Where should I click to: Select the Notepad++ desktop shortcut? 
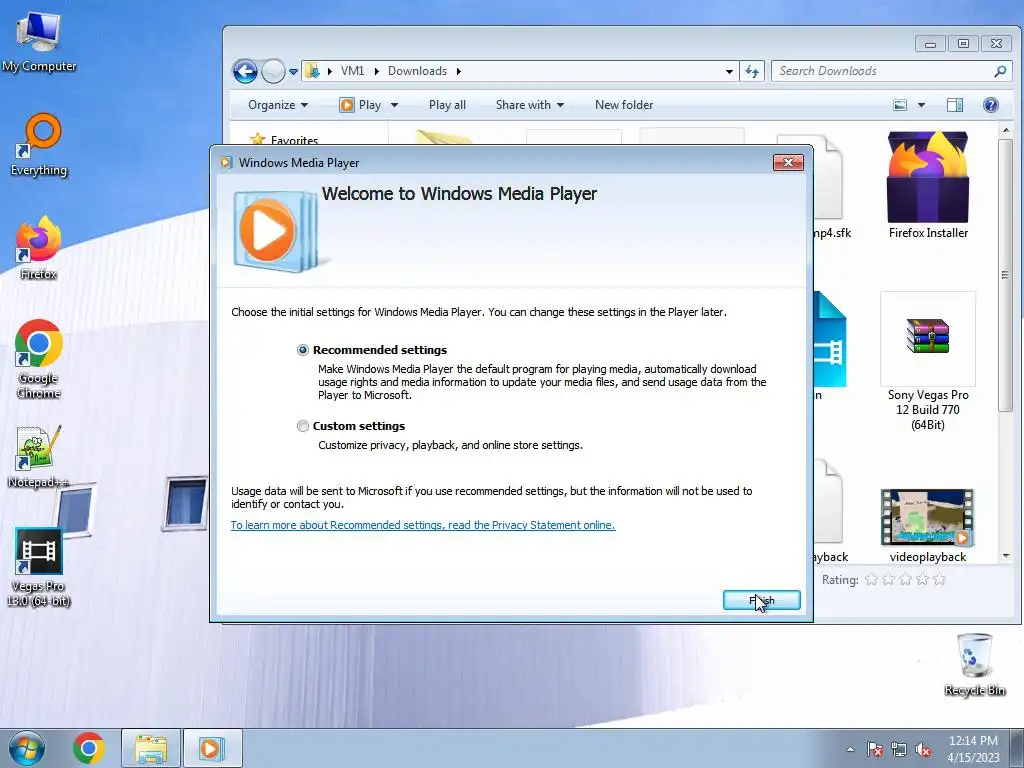(39, 457)
